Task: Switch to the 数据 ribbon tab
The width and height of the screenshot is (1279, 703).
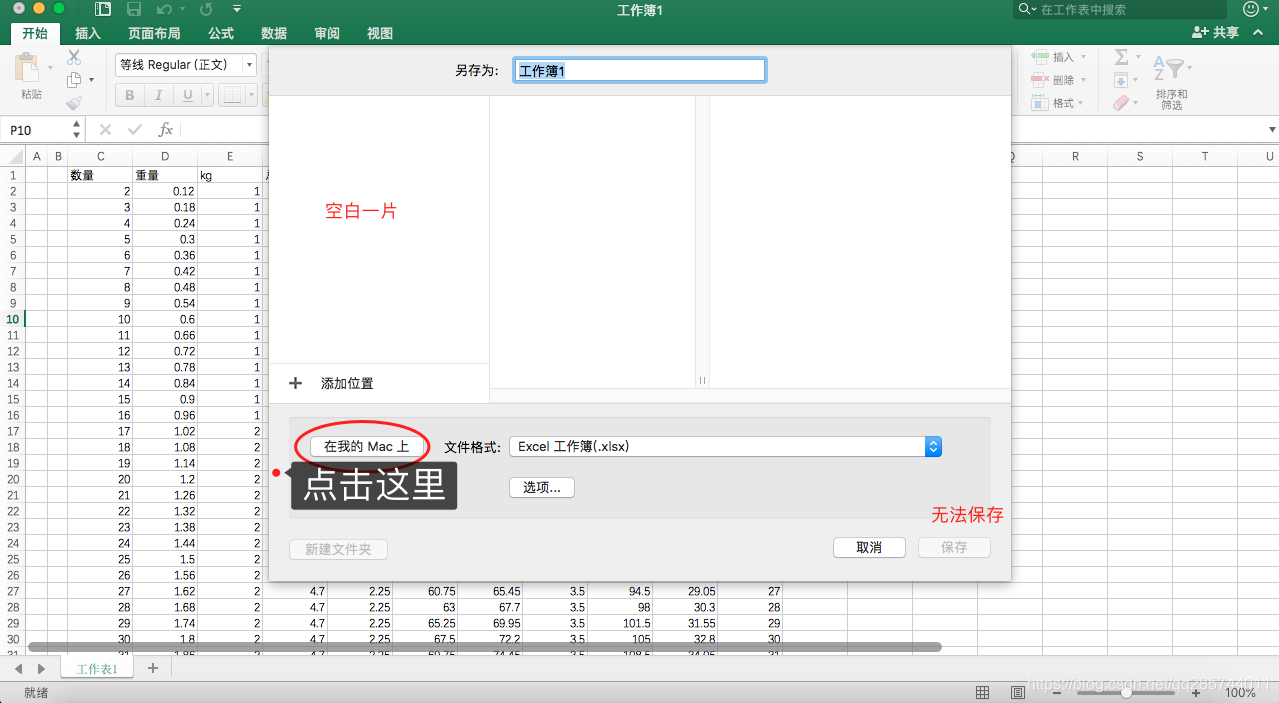Action: [274, 33]
